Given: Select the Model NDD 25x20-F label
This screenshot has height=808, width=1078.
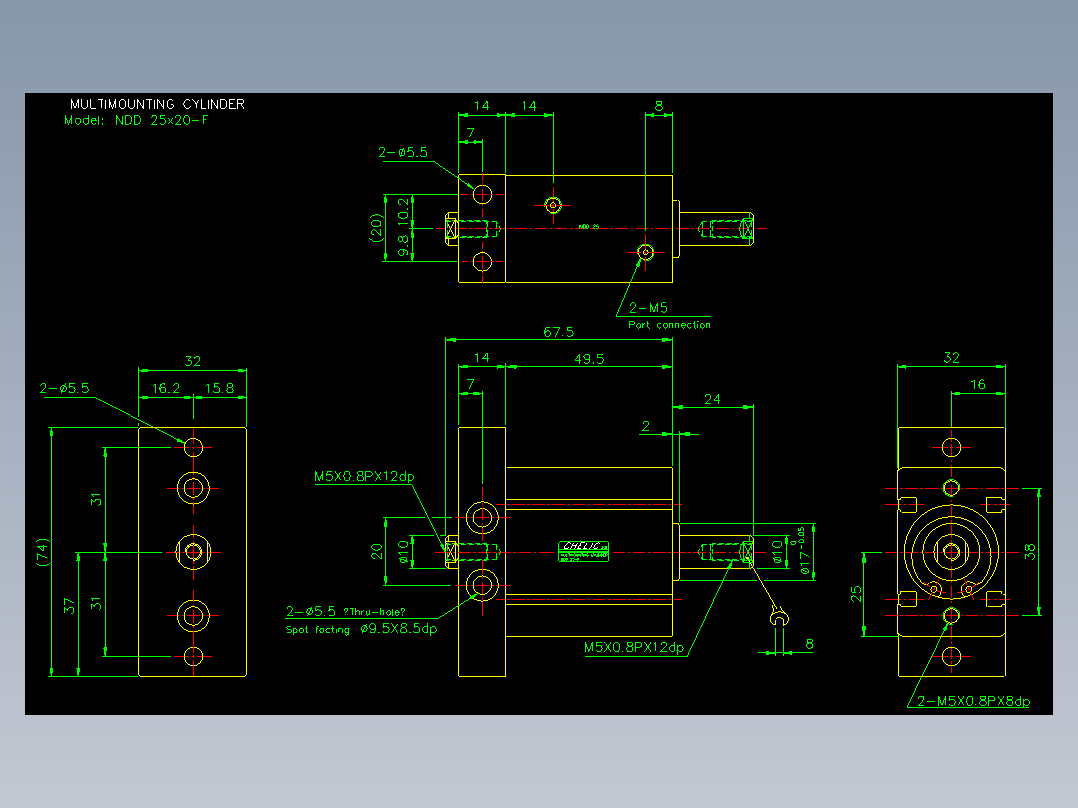Looking at the screenshot, I should pos(136,120).
